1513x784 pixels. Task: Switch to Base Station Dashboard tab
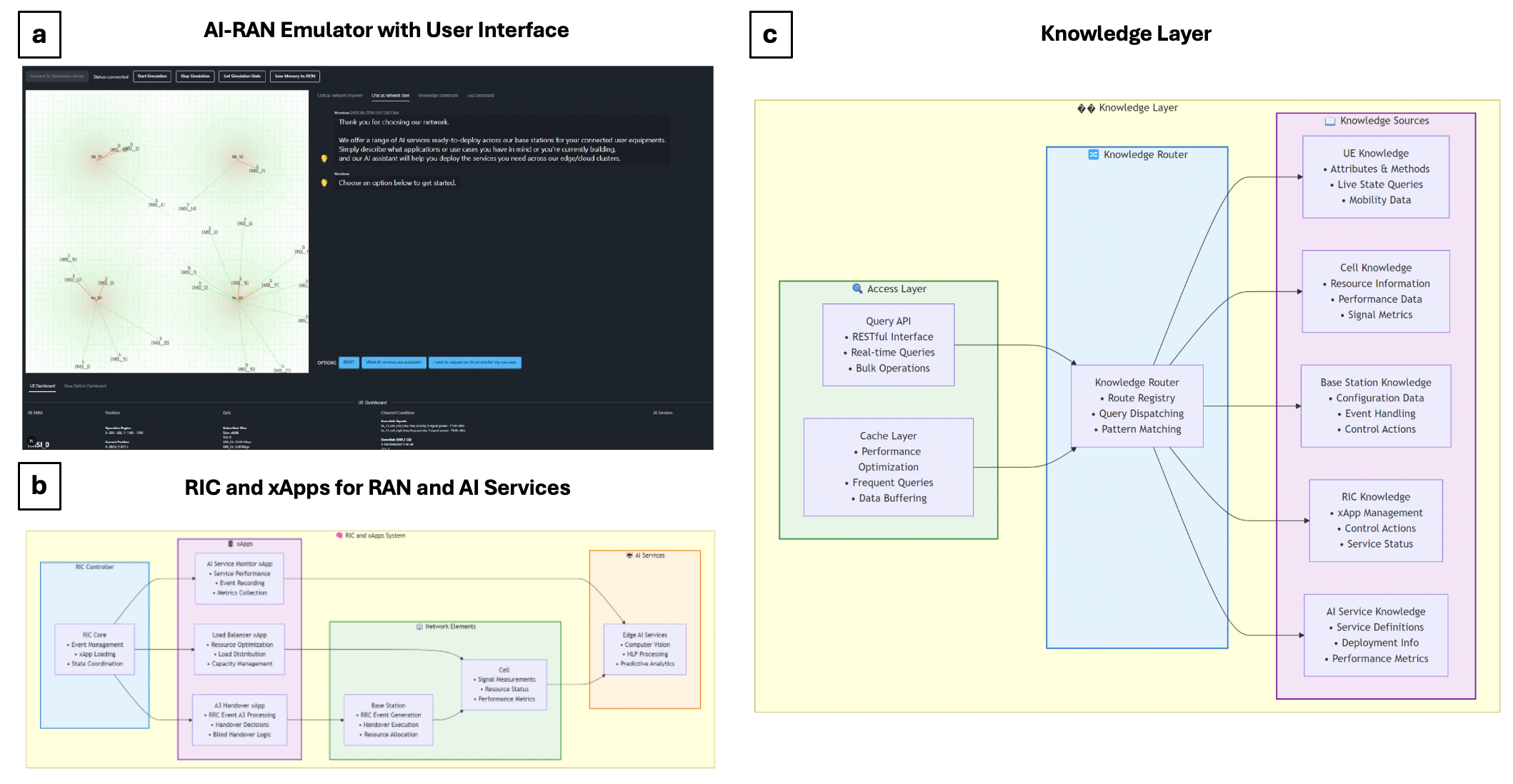coord(85,386)
